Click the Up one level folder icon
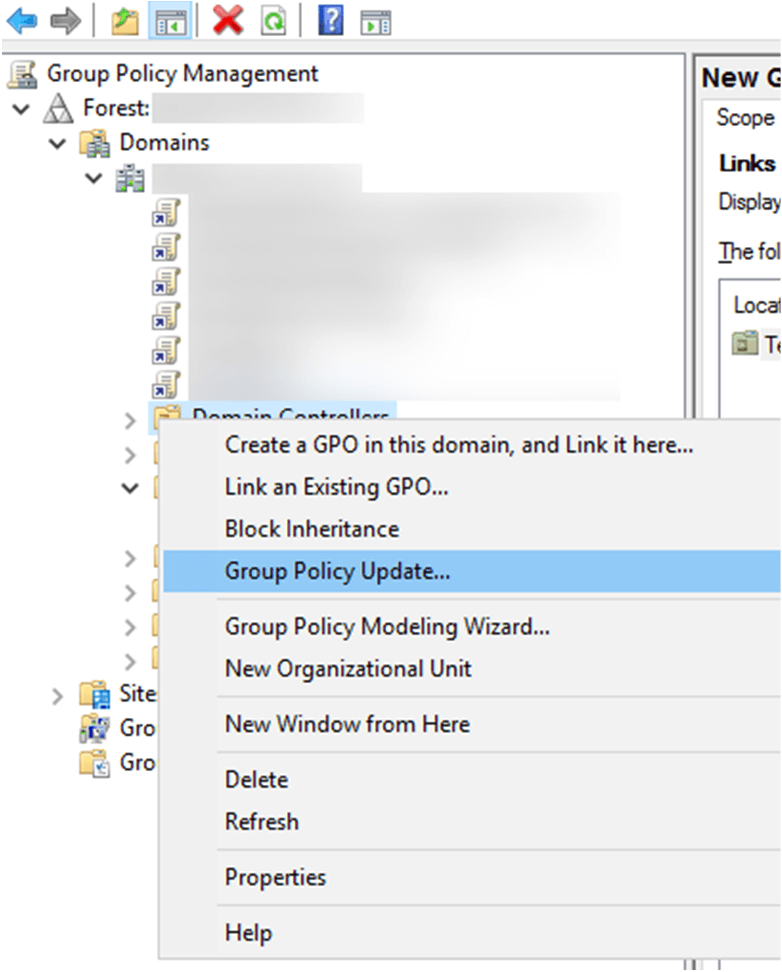Image resolution: width=782 pixels, height=972 pixels. pyautogui.click(x=125, y=22)
